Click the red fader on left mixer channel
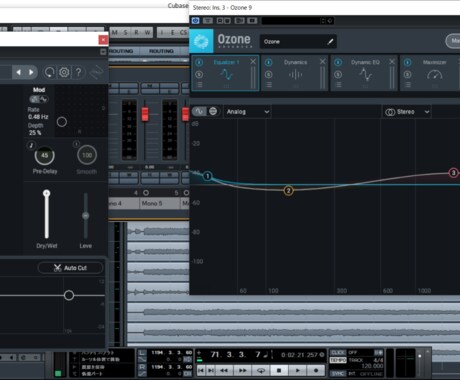This screenshot has height=380, width=460. click(145, 114)
